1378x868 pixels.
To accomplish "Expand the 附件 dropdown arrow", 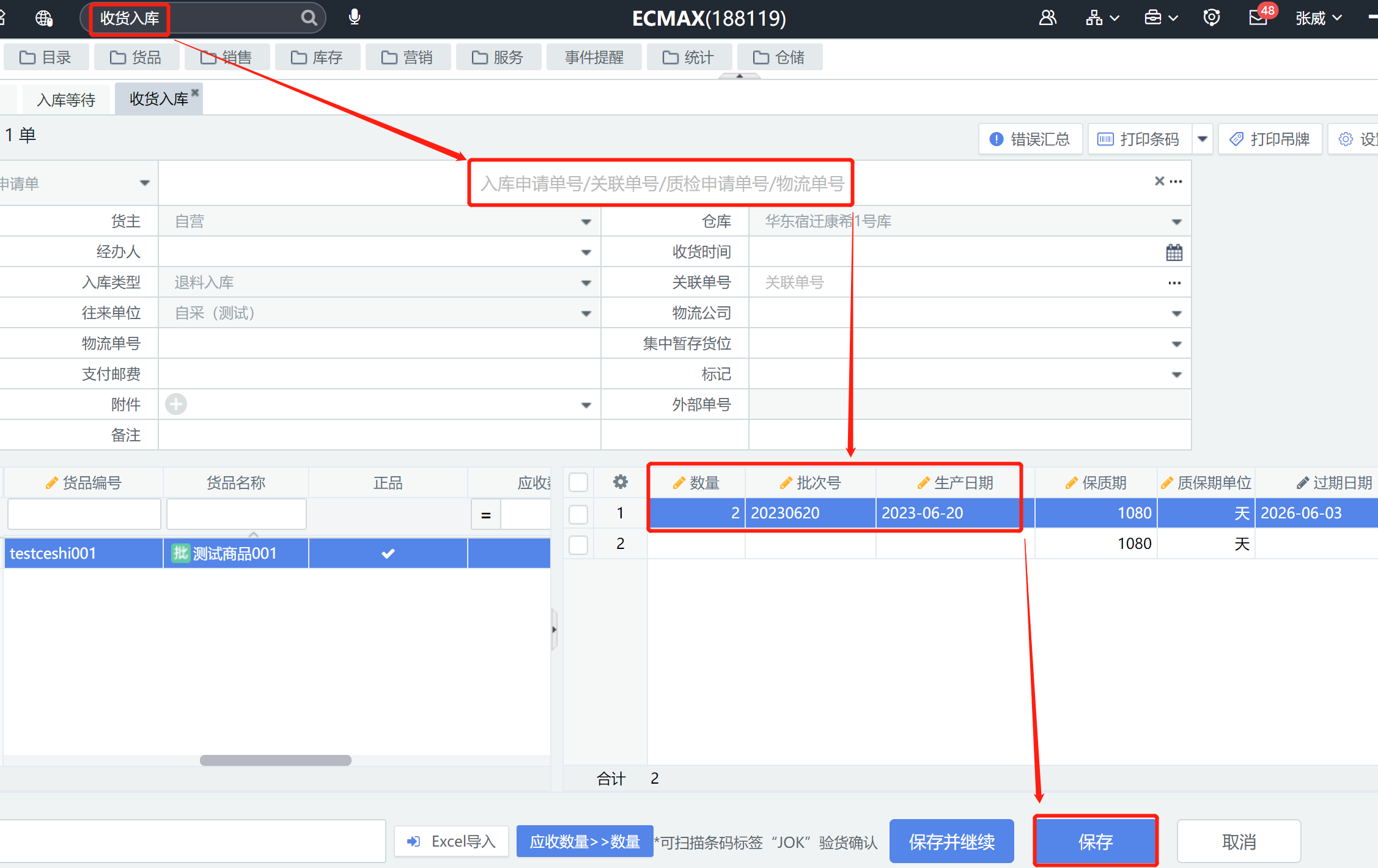I will pos(586,405).
